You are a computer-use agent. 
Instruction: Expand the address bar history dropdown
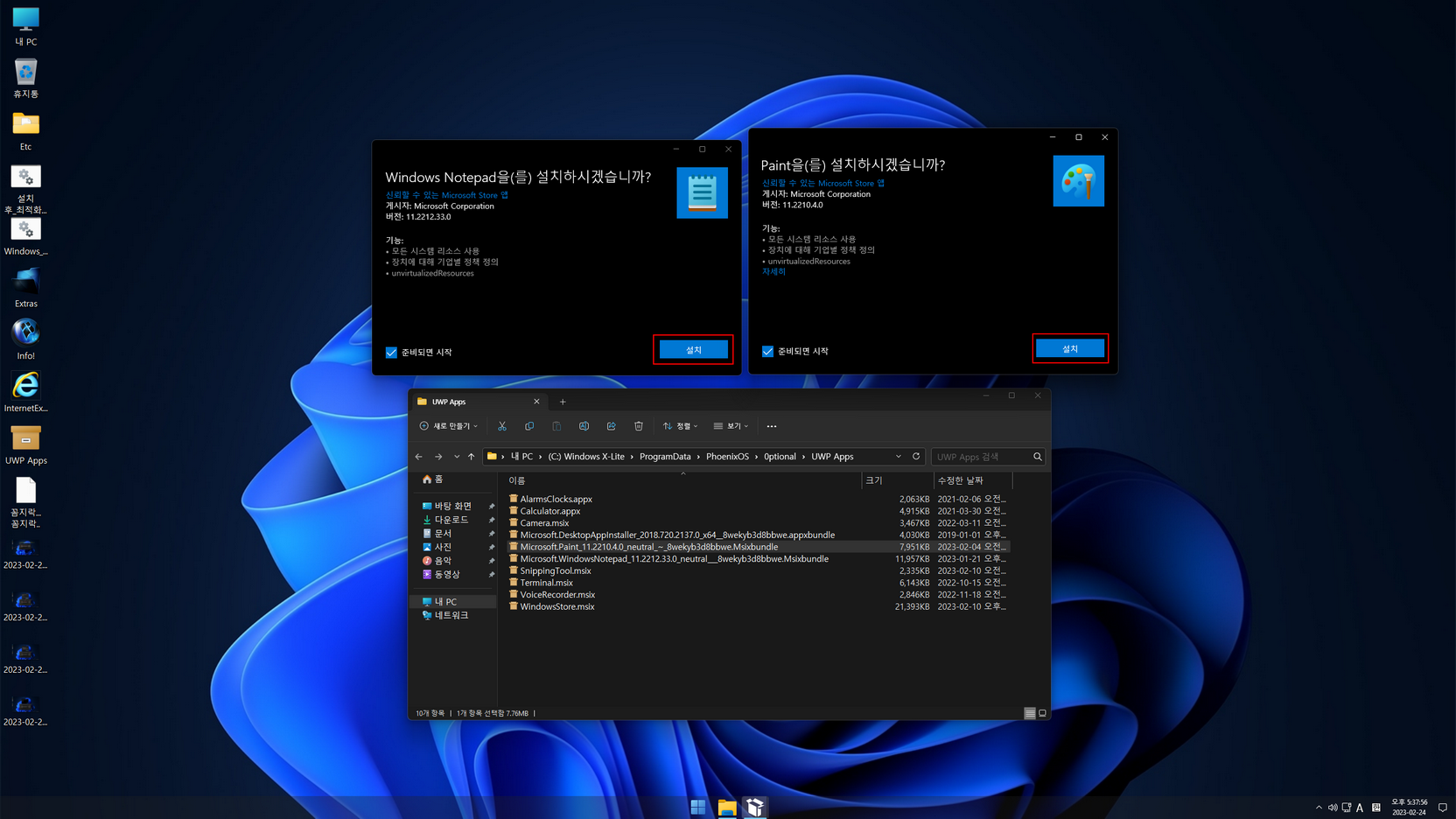pos(898,457)
